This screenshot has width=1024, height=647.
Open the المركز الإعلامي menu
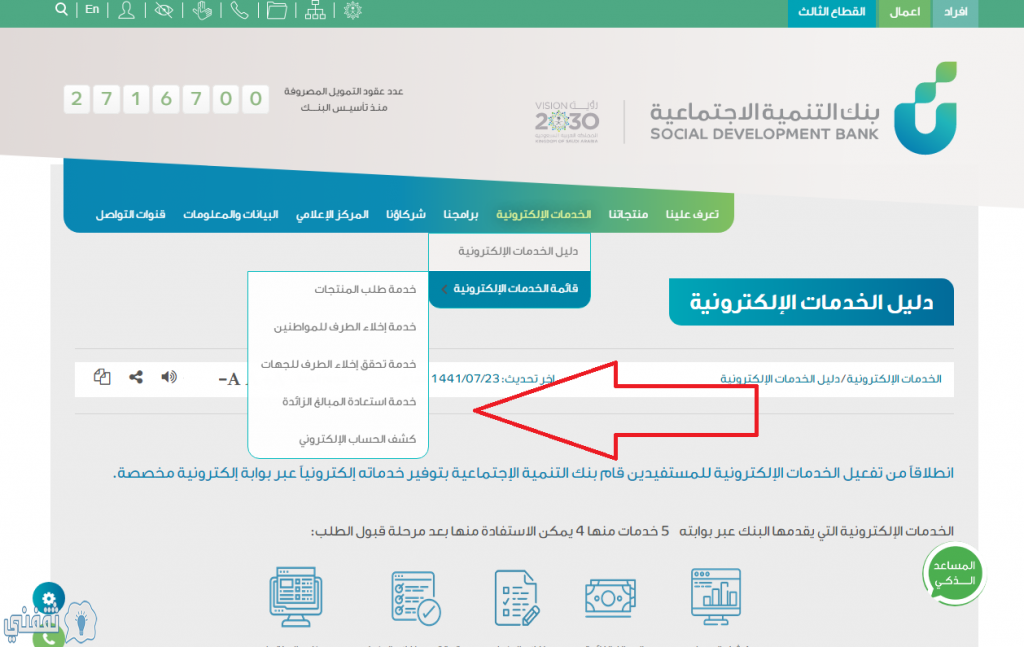tap(332, 214)
